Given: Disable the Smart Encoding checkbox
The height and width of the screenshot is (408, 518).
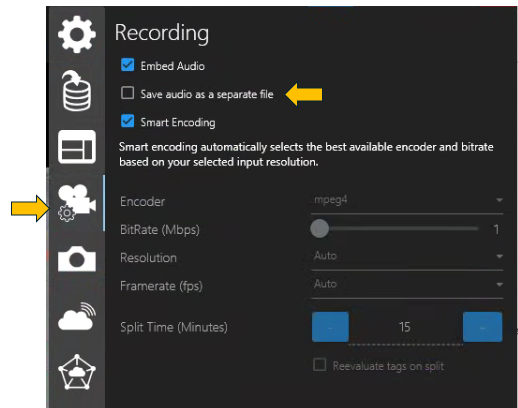Looking at the screenshot, I should pos(128,121).
